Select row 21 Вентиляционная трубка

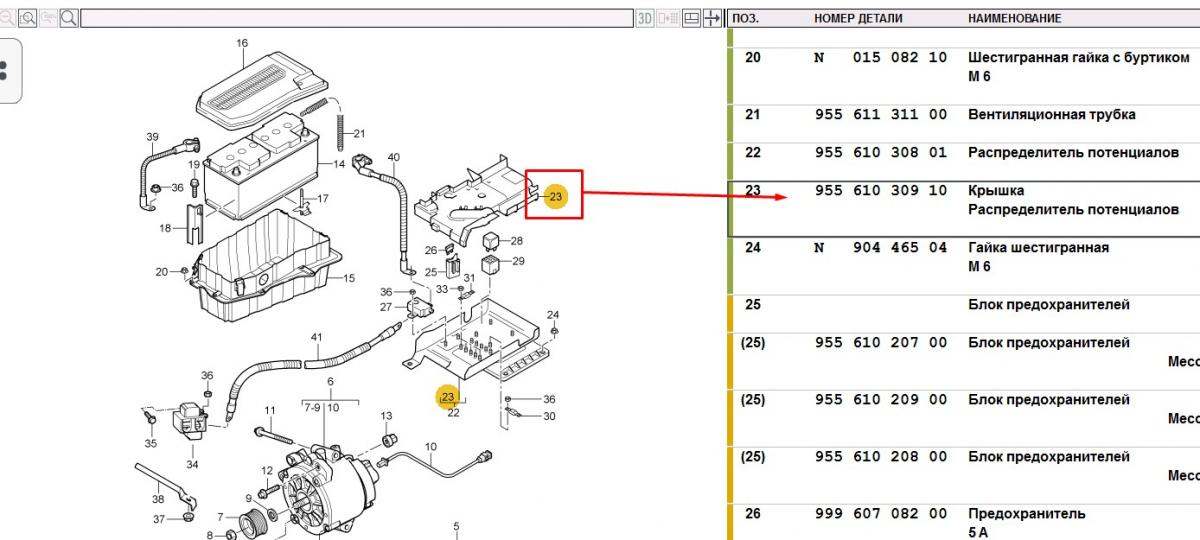[1050, 115]
